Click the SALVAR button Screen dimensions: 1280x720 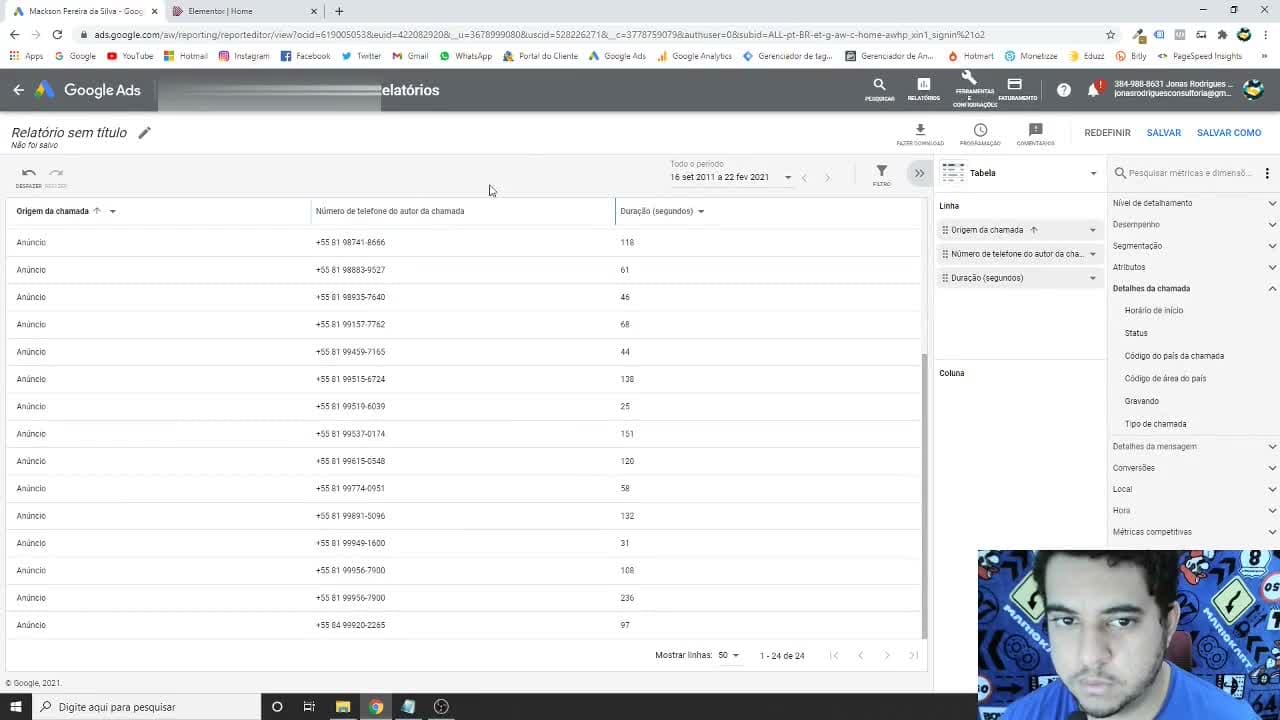point(1164,133)
